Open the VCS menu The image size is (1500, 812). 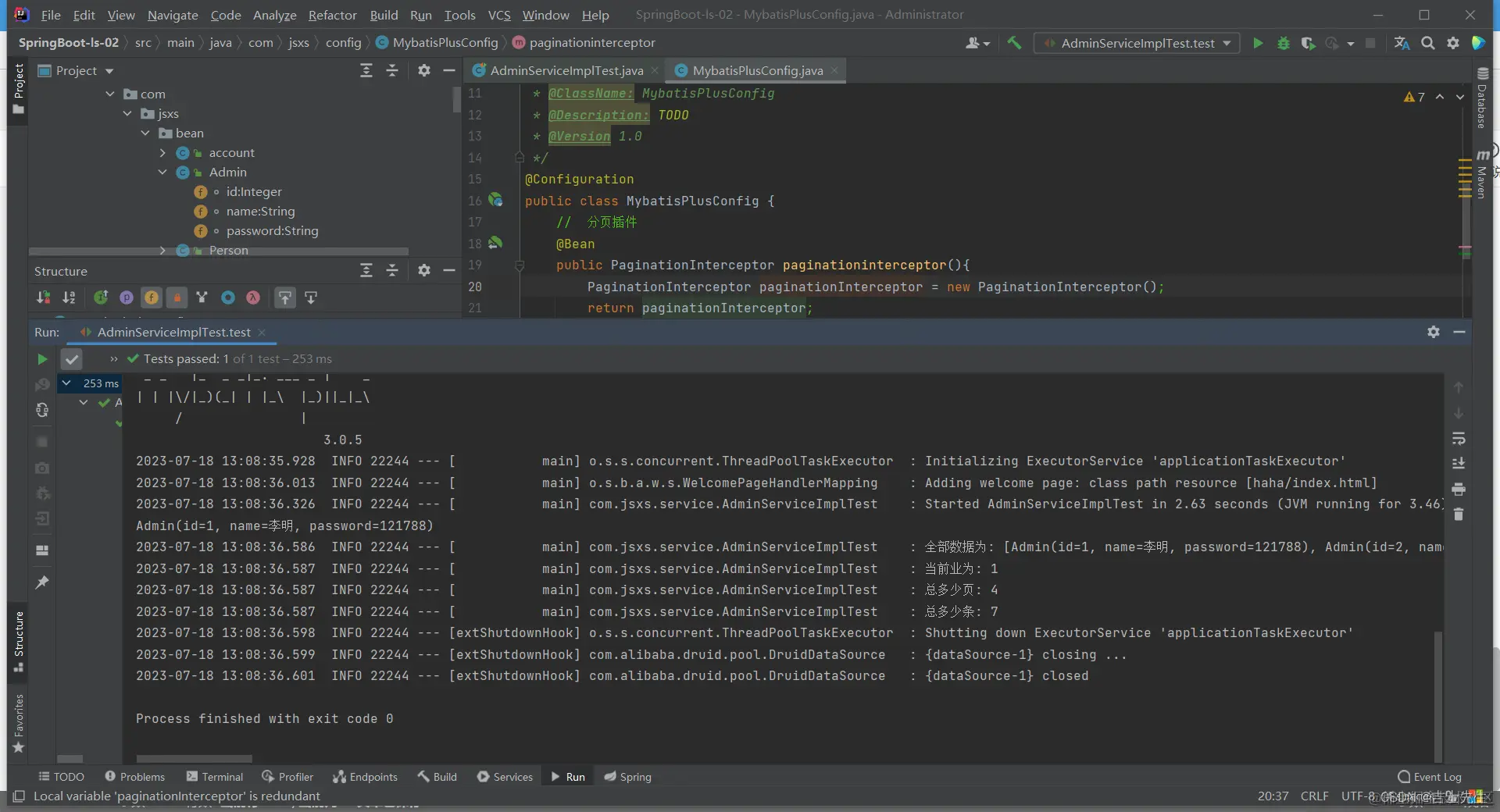coord(499,15)
